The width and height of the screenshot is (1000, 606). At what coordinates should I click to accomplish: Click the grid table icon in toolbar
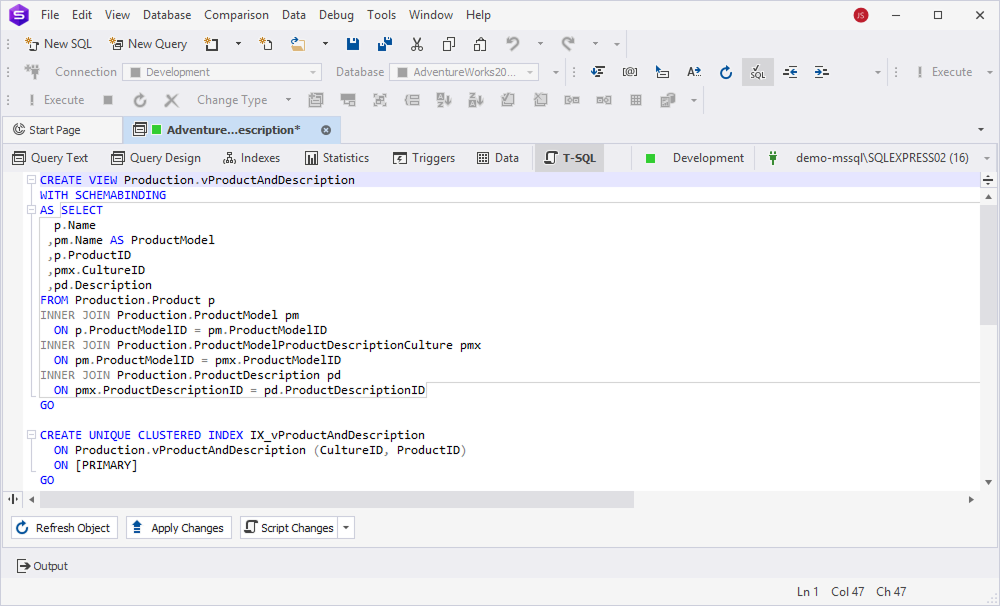point(636,100)
